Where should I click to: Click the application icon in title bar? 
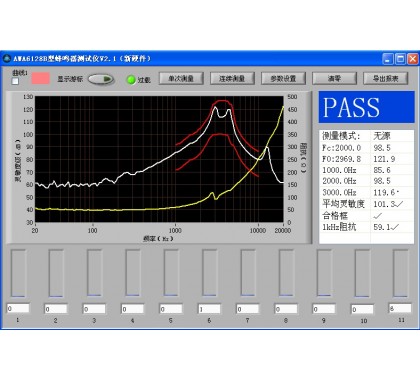(7, 59)
